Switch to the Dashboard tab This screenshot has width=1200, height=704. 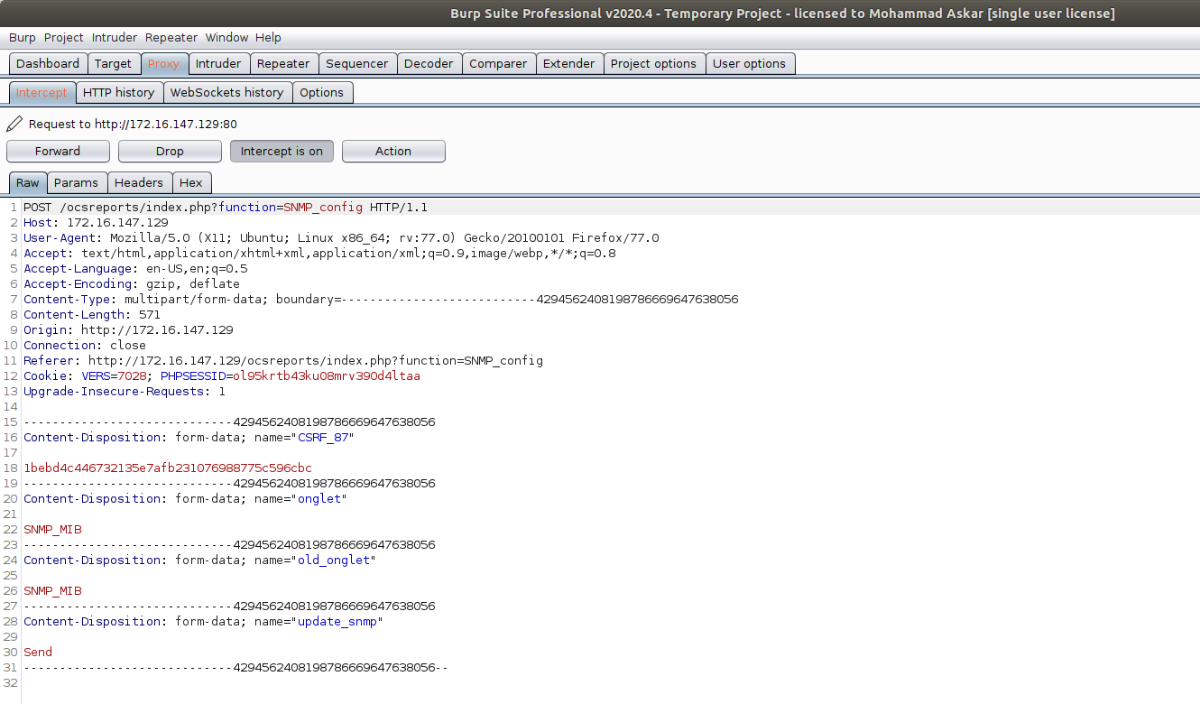click(x=48, y=63)
